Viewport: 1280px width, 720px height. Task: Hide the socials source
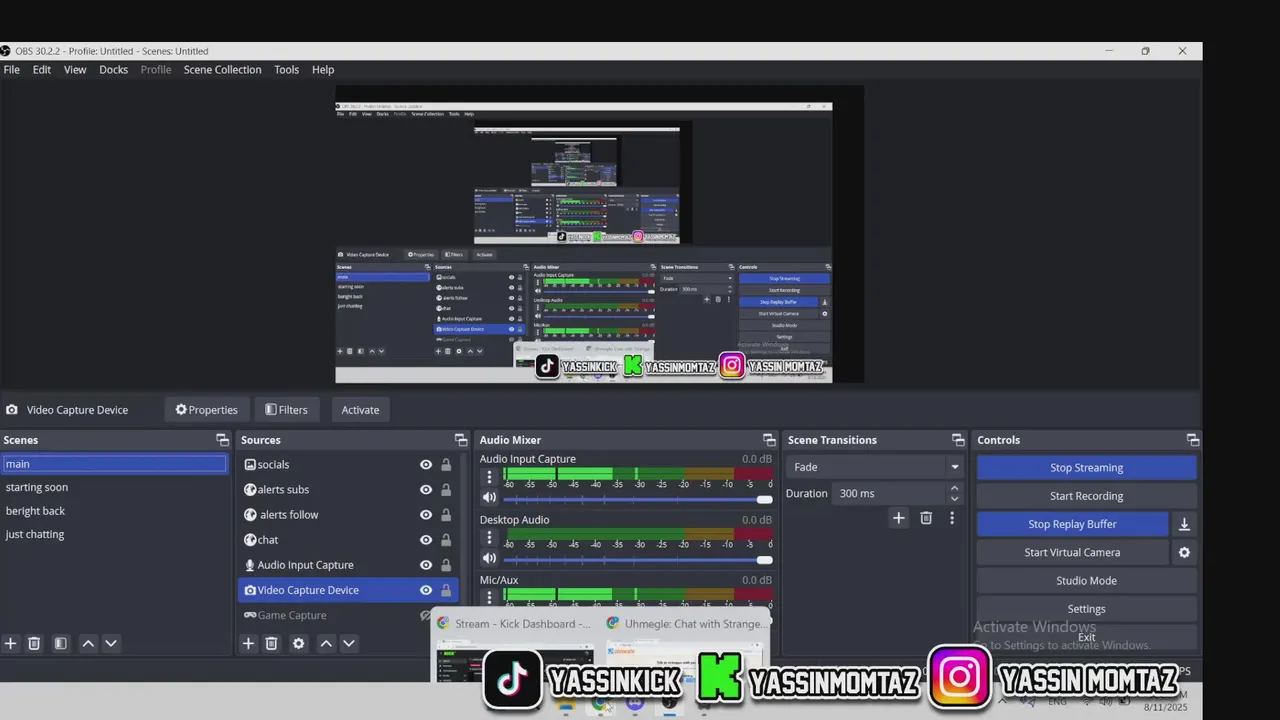[x=426, y=465]
